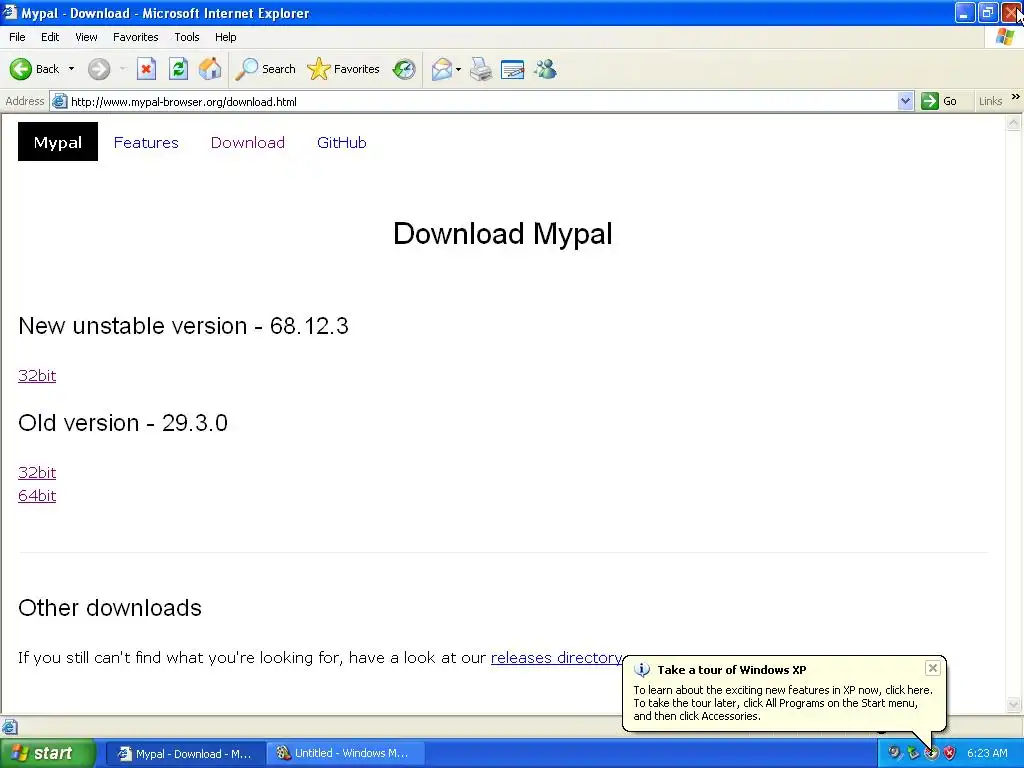Expand the address bar dropdown arrow
Screen dimensions: 1024x768
click(905, 101)
